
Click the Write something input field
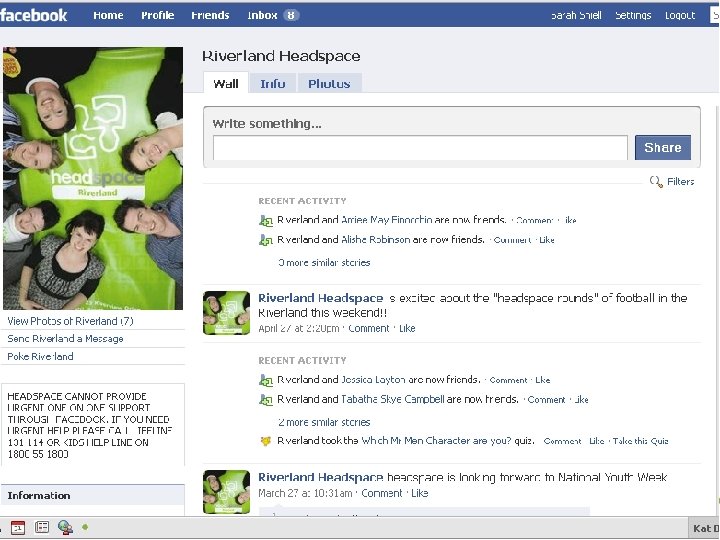pyautogui.click(x=420, y=147)
